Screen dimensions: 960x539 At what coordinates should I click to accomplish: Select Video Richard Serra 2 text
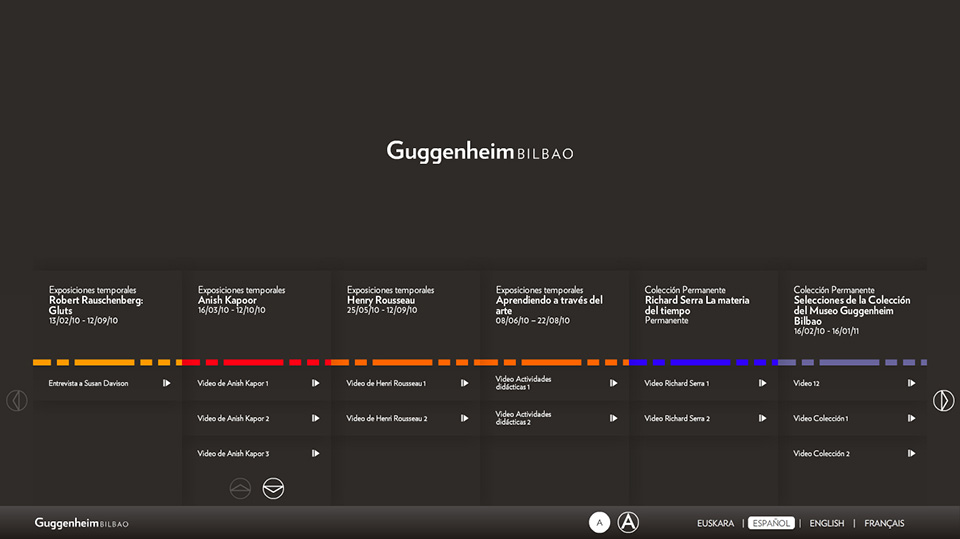[x=677, y=418]
